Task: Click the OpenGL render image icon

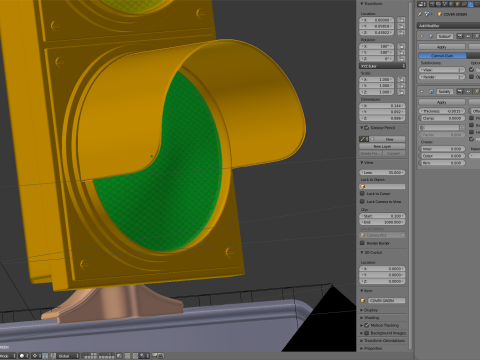Action: 155,356
